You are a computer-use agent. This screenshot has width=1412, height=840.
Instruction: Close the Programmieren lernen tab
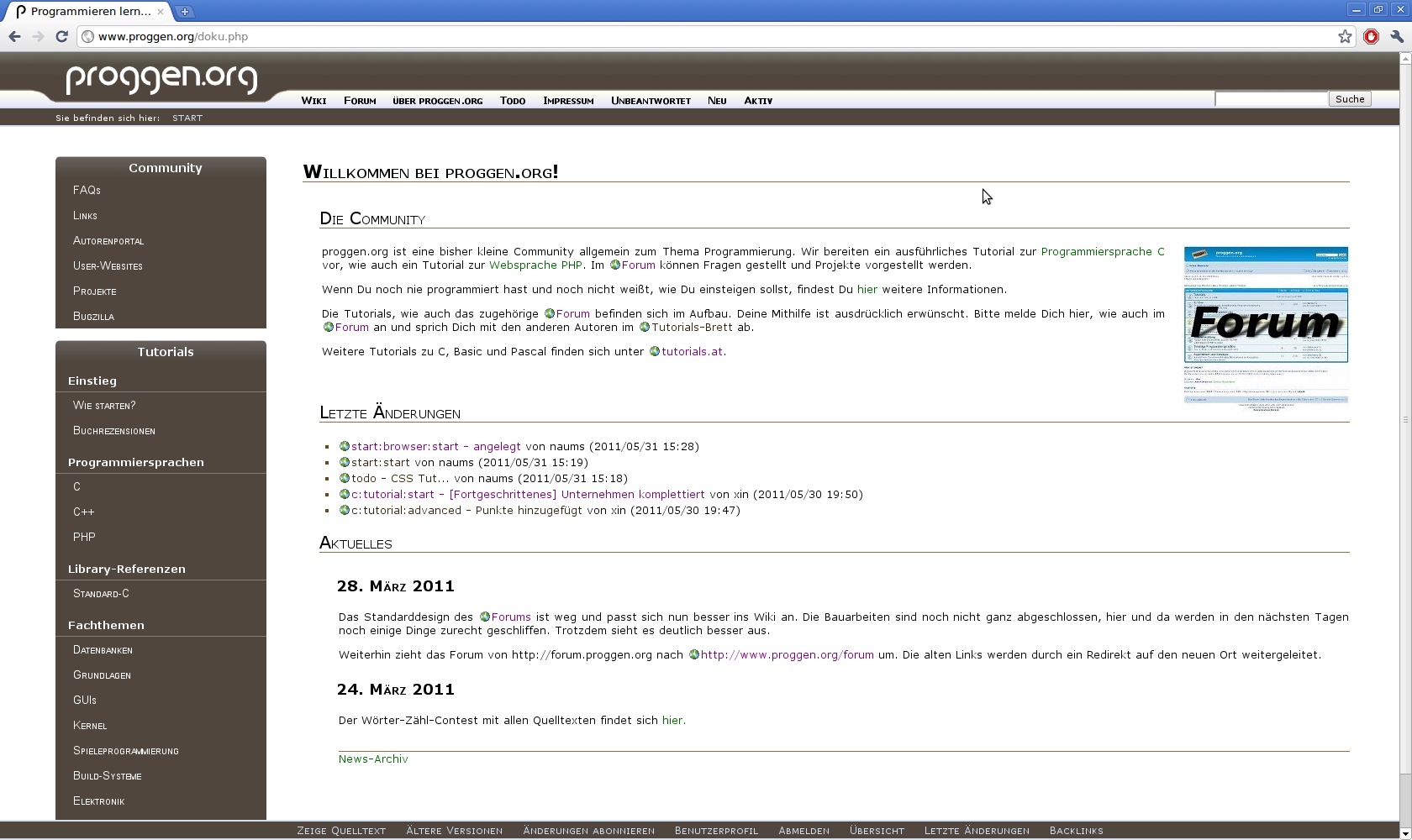(161, 12)
